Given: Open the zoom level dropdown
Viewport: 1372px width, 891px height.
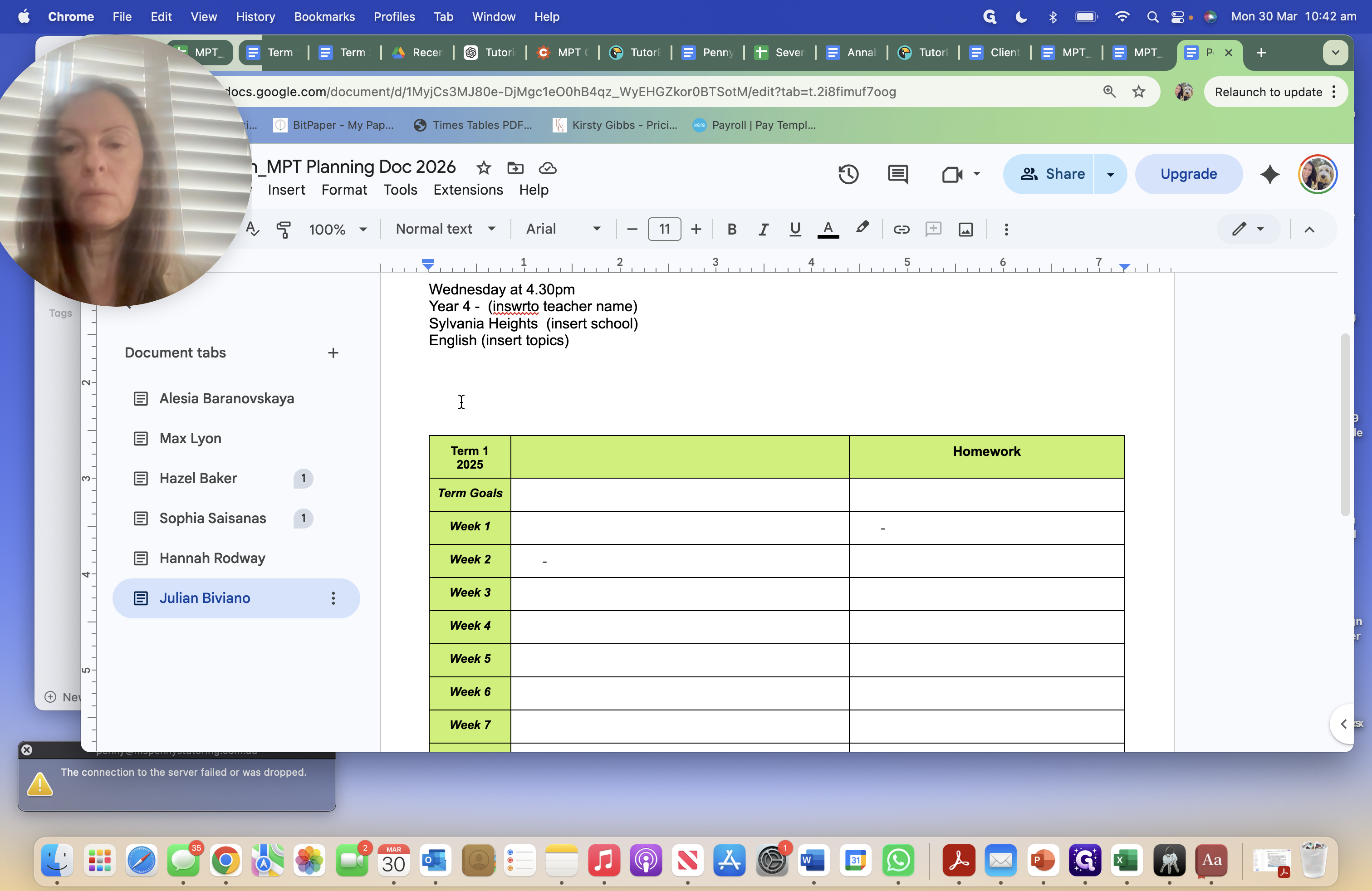Looking at the screenshot, I should 338,230.
